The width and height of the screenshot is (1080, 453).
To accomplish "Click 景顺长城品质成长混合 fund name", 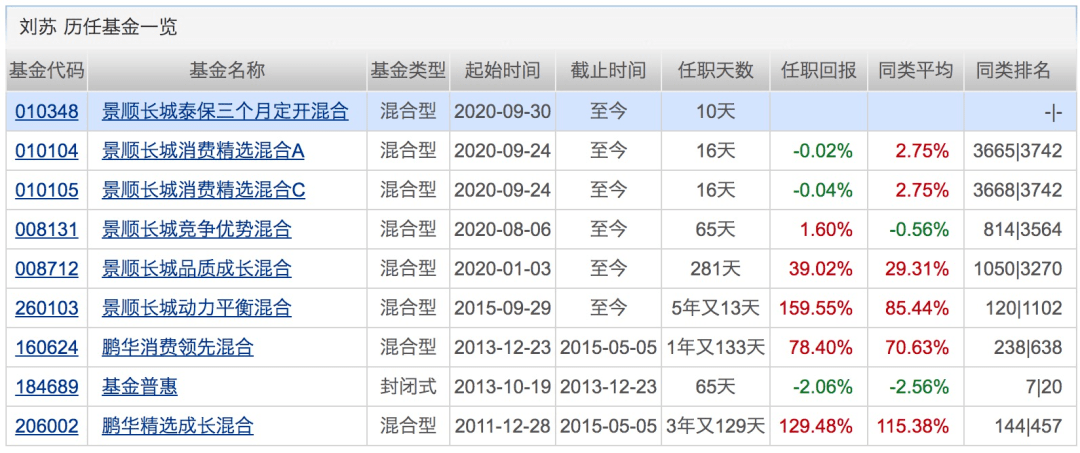I will 197,268.
